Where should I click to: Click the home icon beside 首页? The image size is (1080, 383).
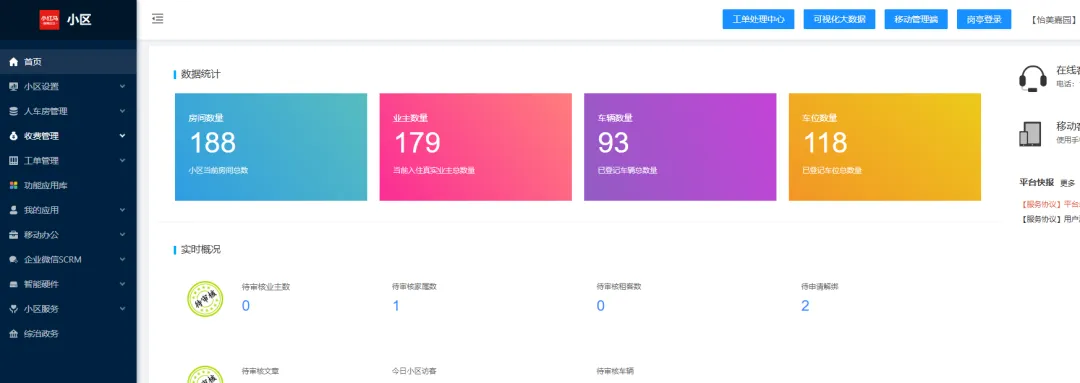(x=13, y=62)
